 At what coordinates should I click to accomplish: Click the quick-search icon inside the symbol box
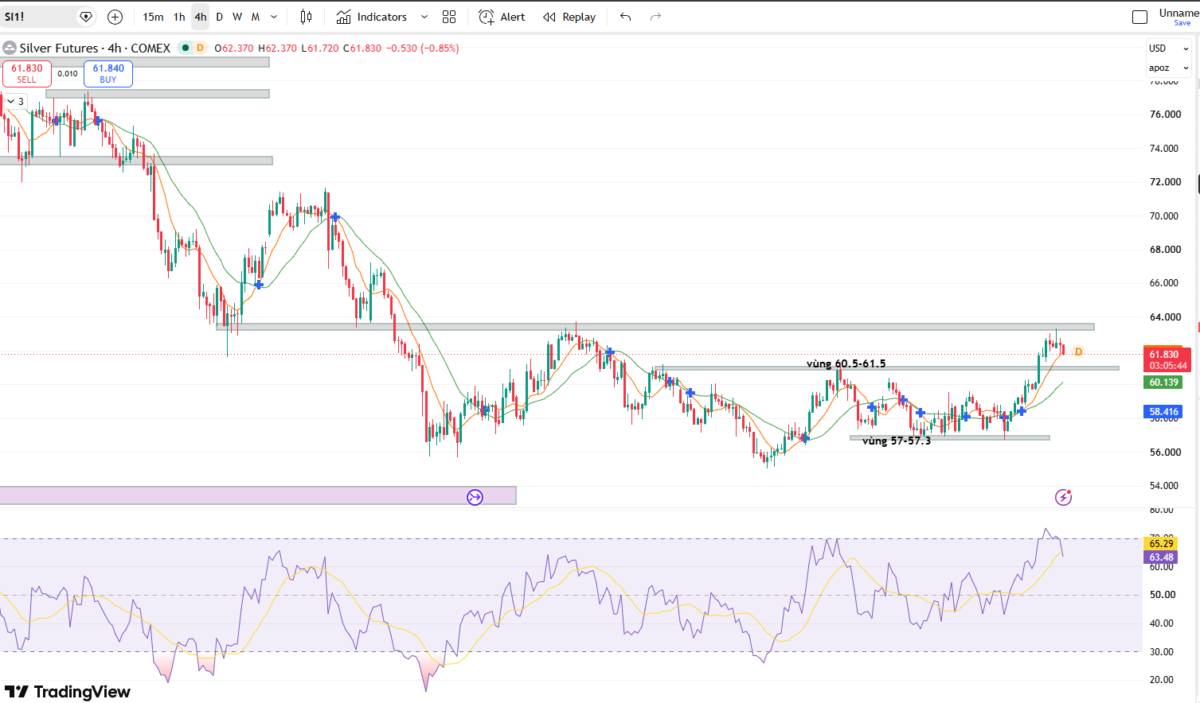[x=85, y=17]
